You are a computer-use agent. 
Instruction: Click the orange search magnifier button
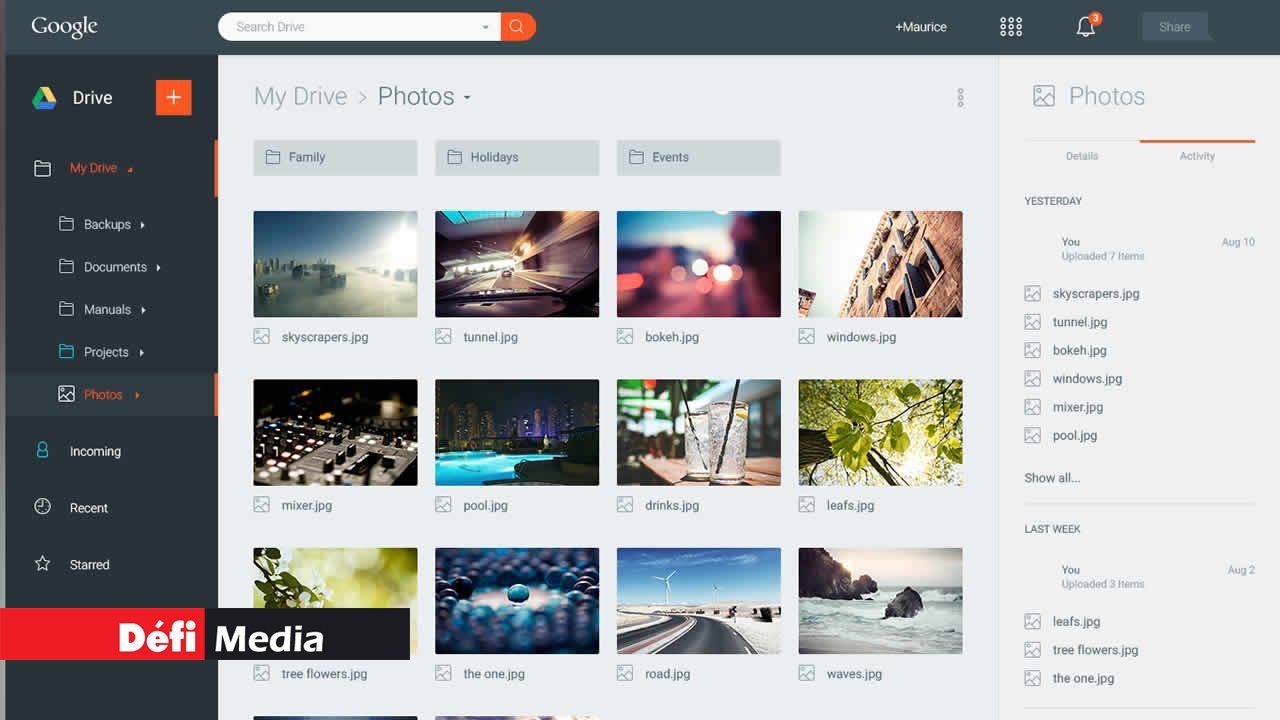tap(517, 27)
